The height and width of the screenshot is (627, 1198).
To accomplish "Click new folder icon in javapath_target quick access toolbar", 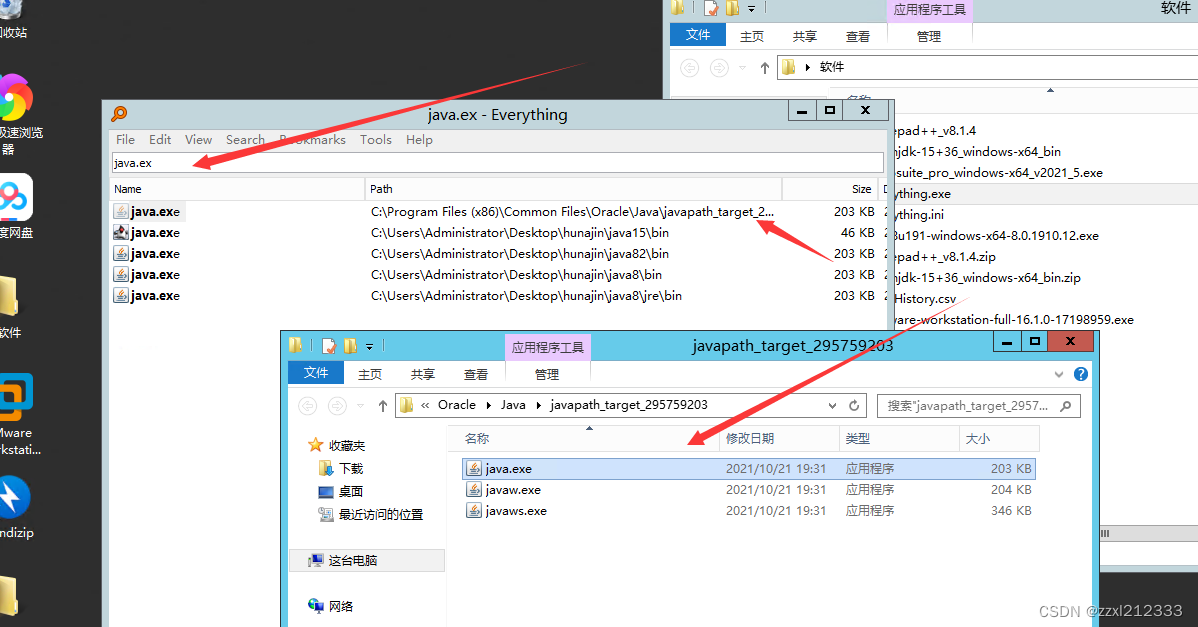I will coord(350,346).
